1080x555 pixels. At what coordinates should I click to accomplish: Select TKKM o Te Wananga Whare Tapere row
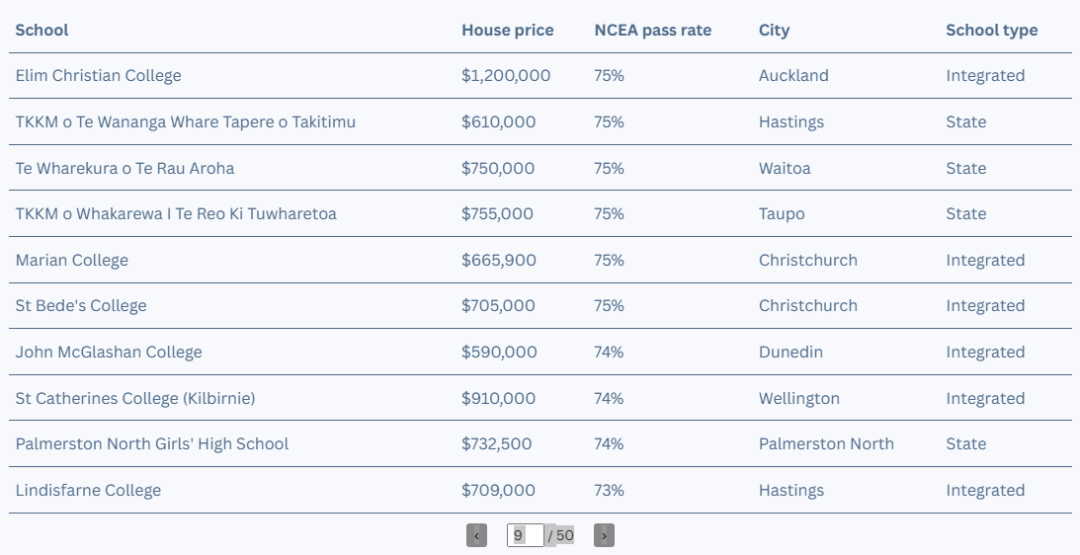540,122
